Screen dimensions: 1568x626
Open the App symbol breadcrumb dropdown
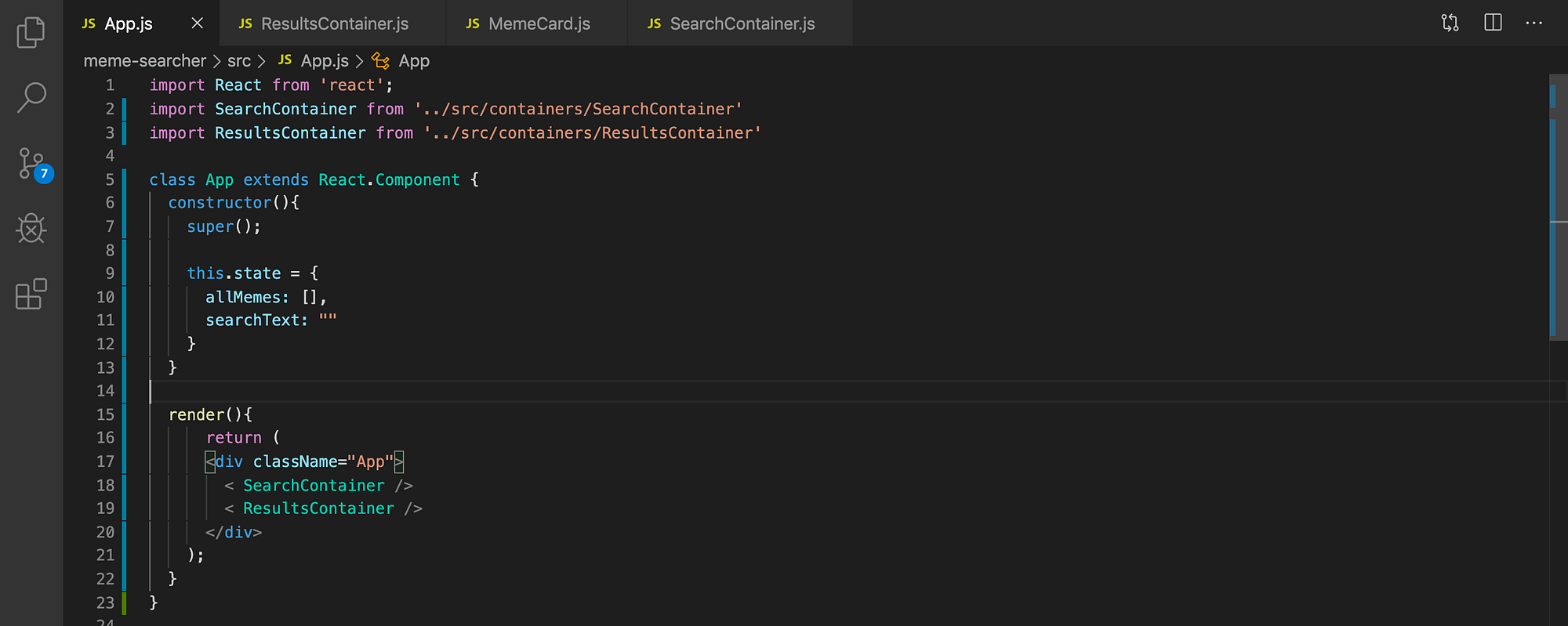[x=414, y=60]
